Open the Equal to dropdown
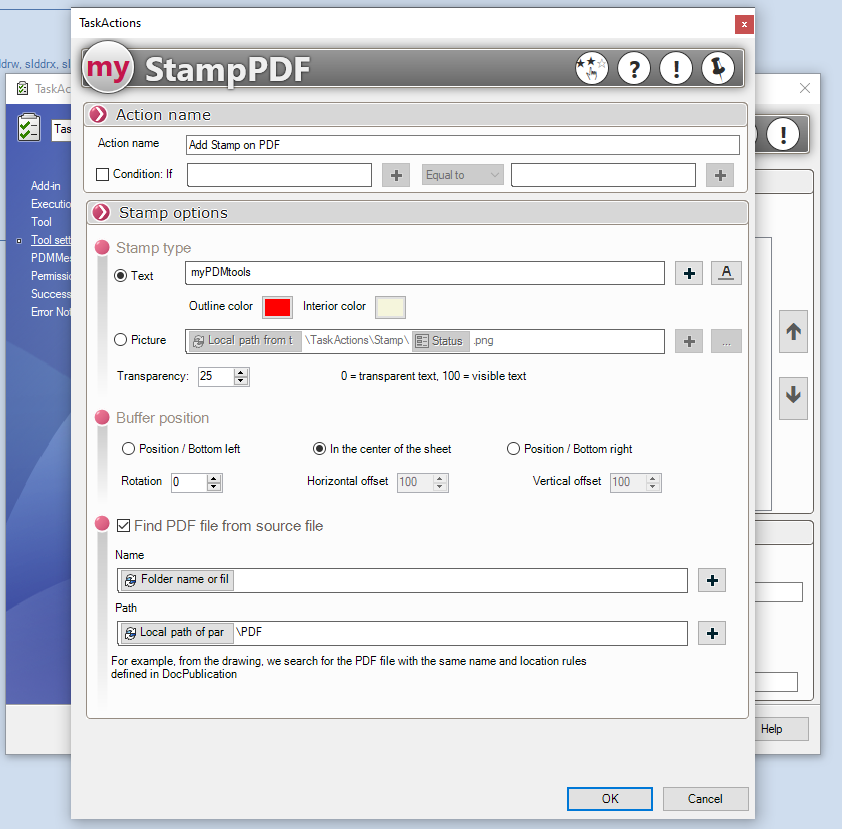 pos(462,175)
